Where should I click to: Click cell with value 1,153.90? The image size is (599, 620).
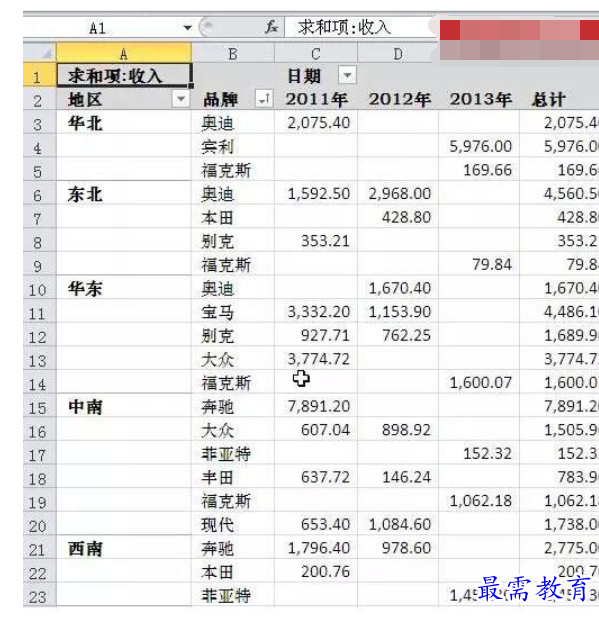398,312
